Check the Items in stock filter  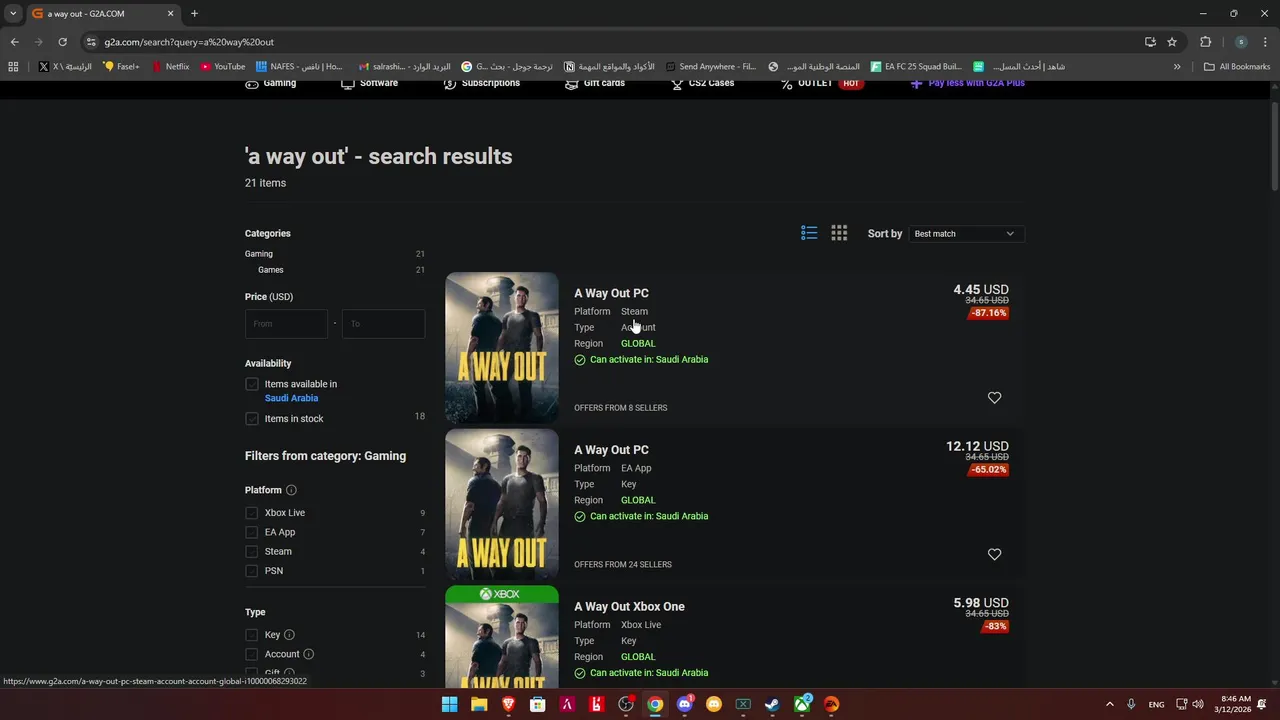[x=252, y=418]
